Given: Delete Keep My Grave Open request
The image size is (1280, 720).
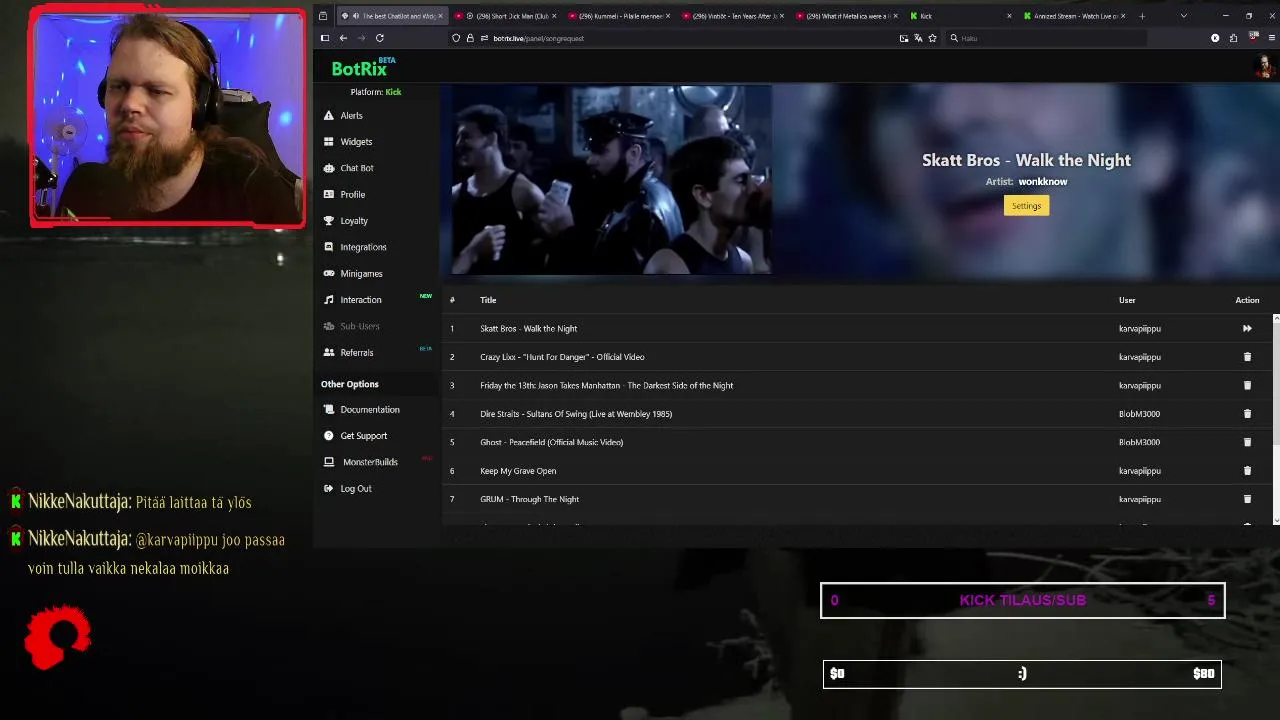Looking at the screenshot, I should (x=1247, y=471).
